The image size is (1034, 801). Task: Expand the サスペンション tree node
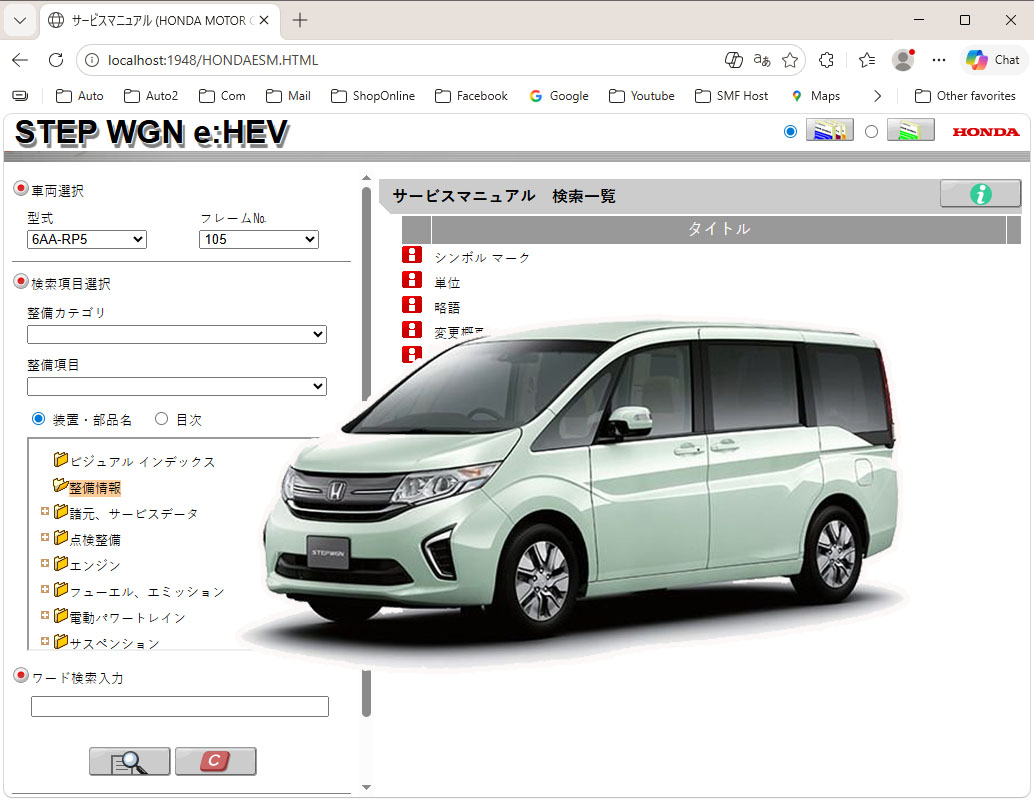(45, 641)
